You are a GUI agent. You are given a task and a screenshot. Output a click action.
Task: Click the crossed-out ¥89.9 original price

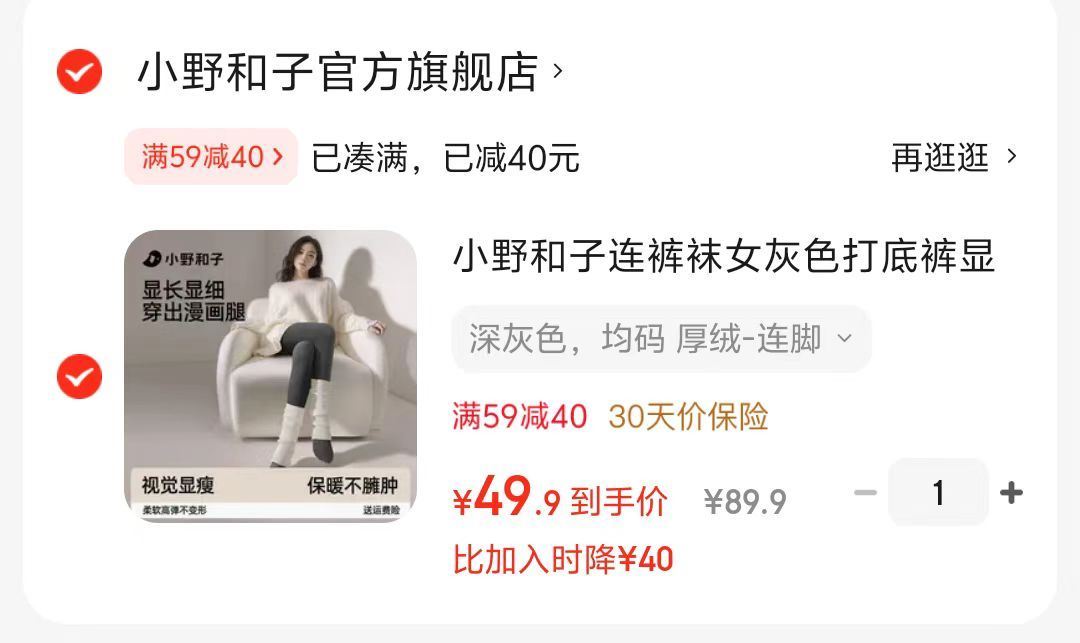pyautogui.click(x=745, y=501)
